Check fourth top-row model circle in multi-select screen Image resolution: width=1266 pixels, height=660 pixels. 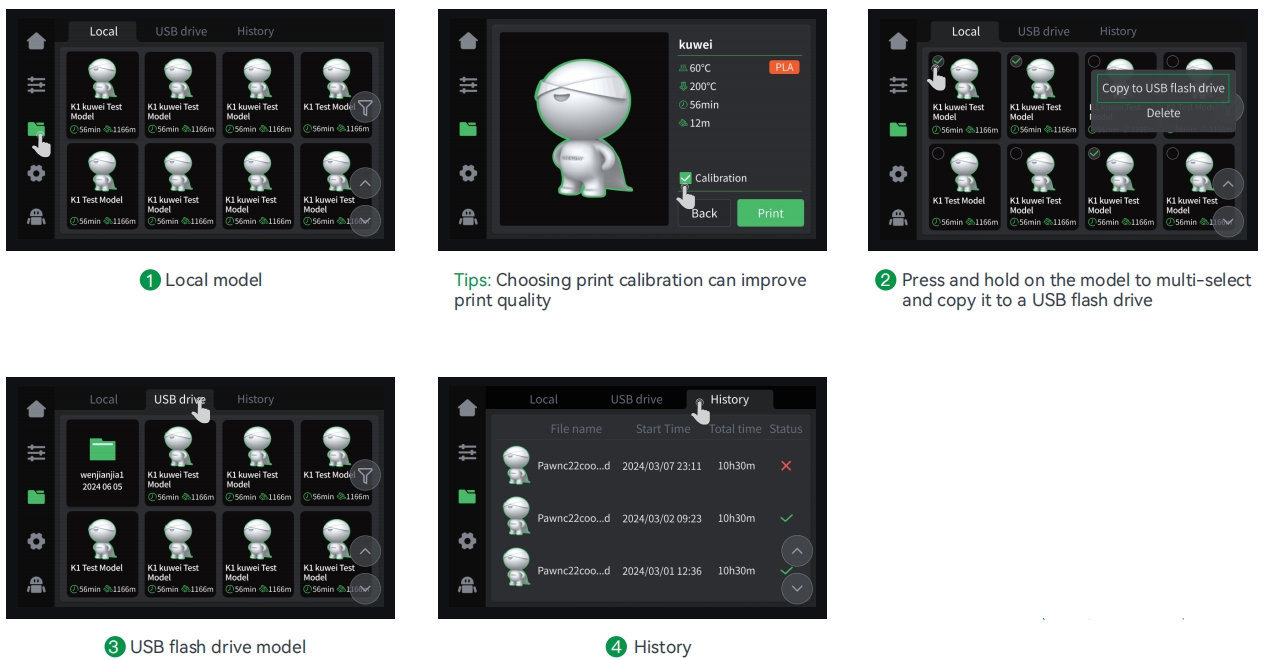[x=1172, y=62]
